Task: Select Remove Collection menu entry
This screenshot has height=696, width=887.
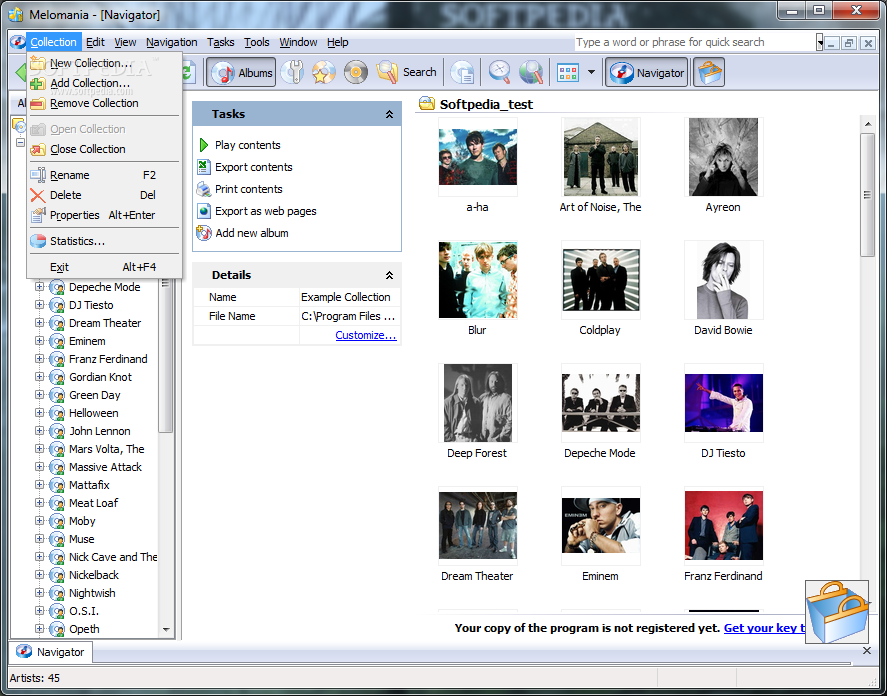Action: tap(105, 104)
